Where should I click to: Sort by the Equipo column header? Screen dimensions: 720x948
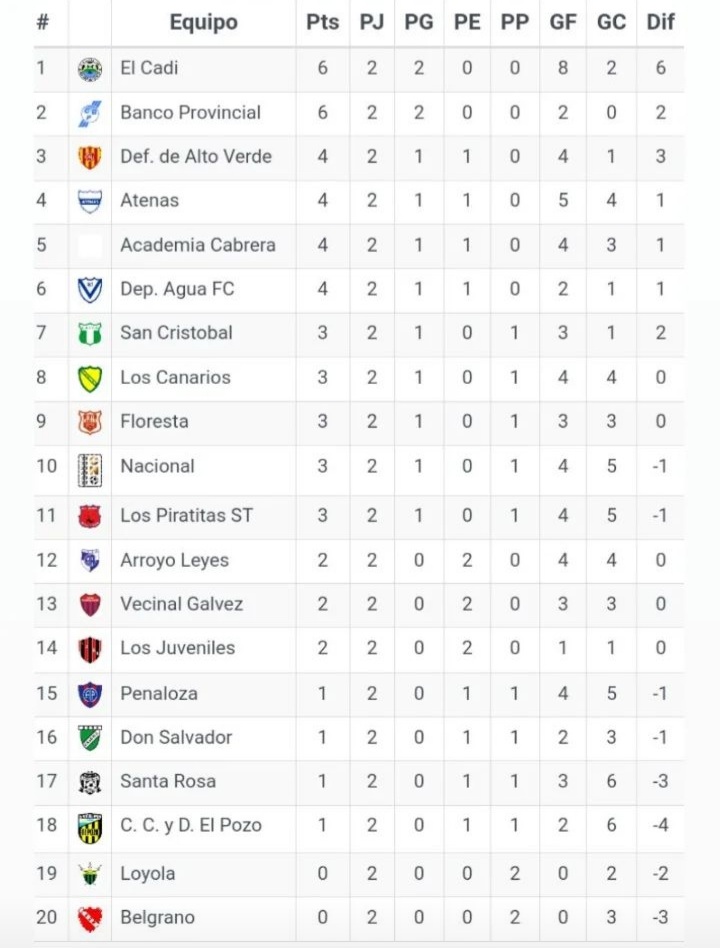203,22
